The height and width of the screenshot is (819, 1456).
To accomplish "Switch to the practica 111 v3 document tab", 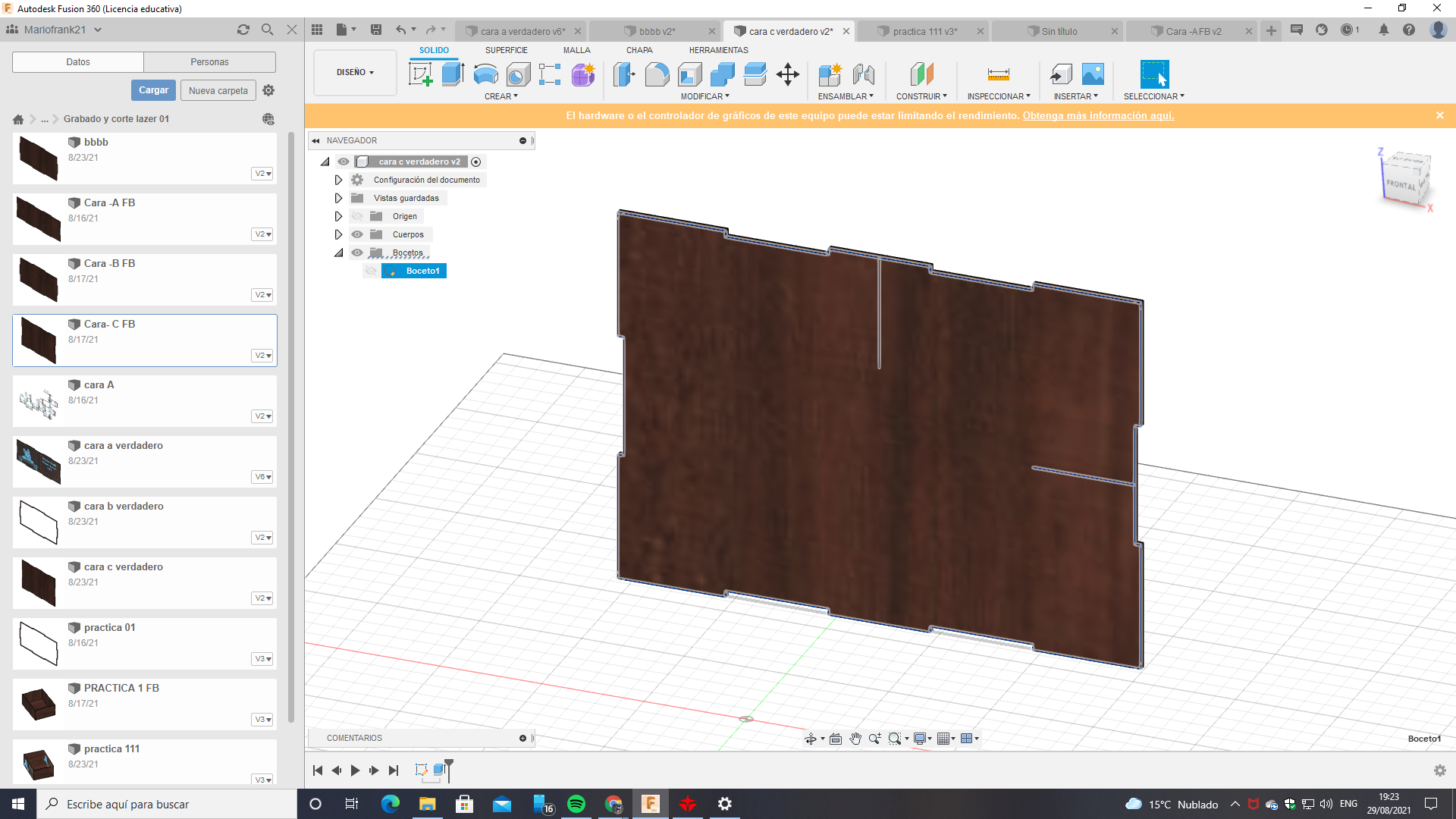I will [924, 31].
